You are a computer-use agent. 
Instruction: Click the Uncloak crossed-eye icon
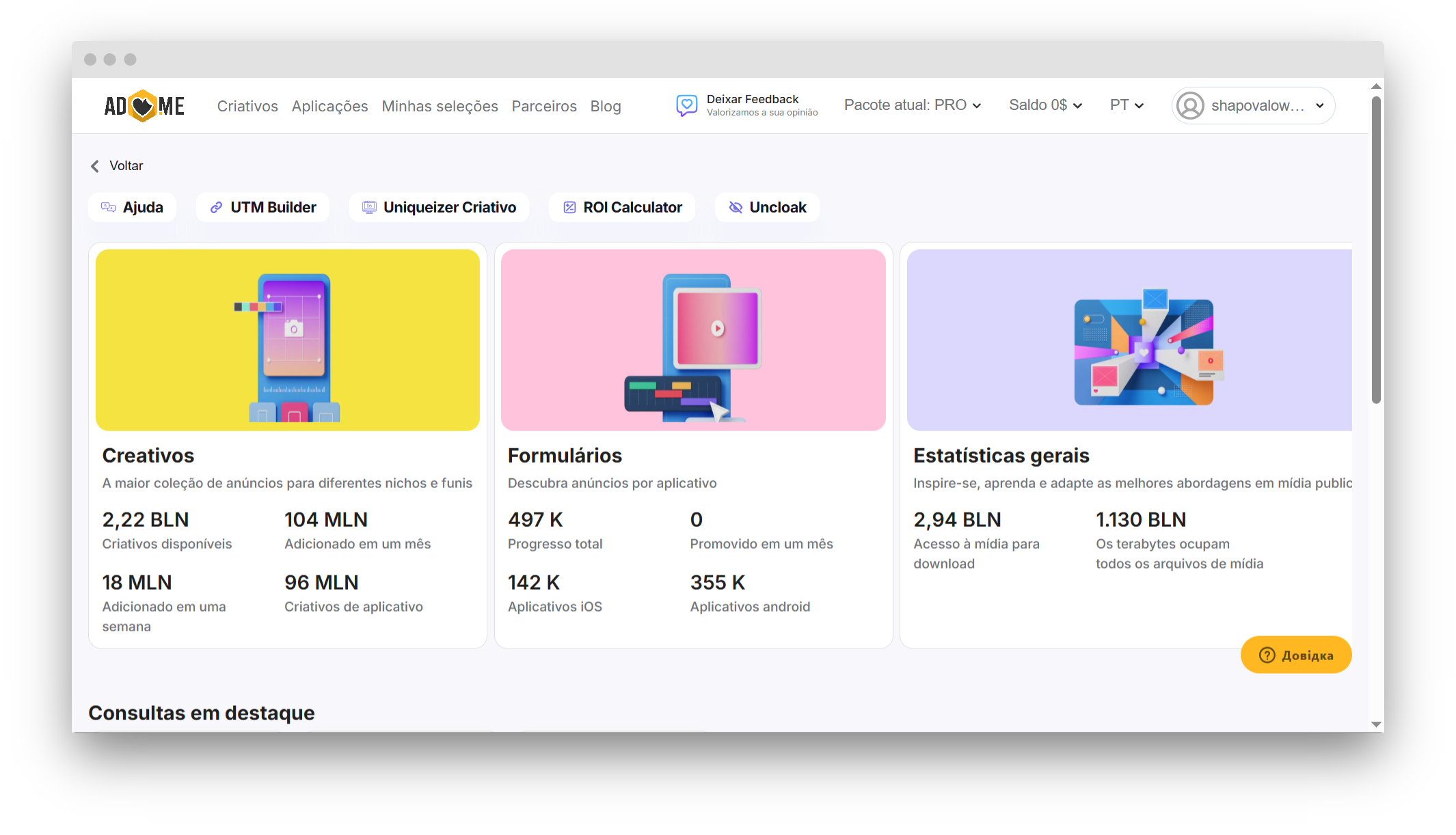[736, 207]
